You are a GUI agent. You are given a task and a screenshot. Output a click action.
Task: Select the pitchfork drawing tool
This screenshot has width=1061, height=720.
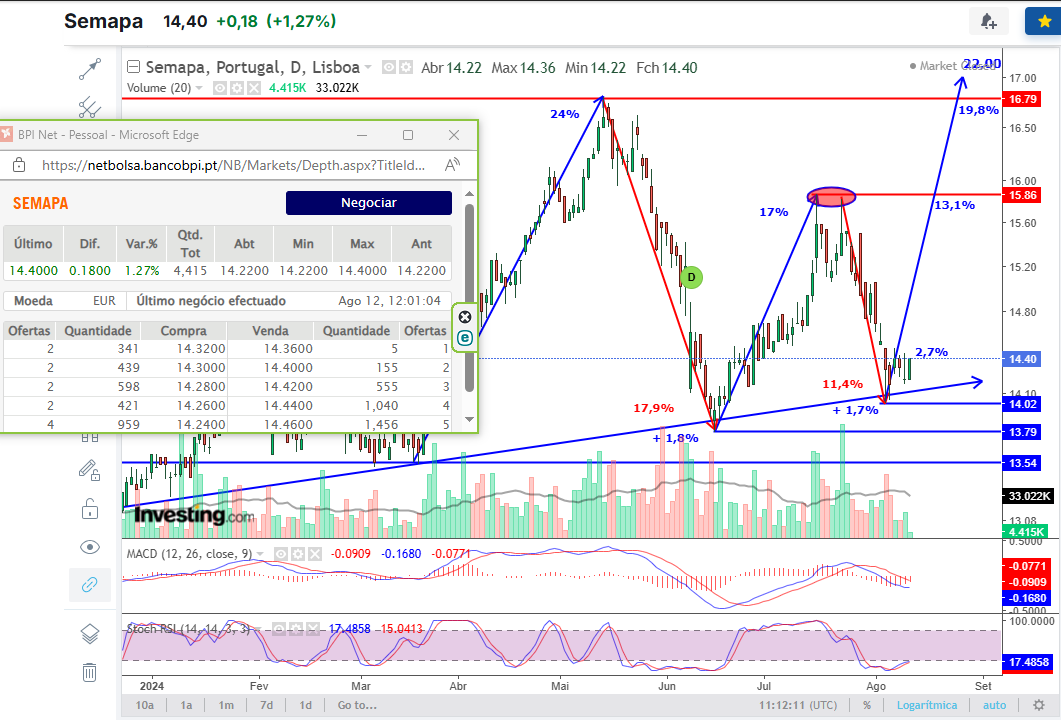tap(90, 108)
